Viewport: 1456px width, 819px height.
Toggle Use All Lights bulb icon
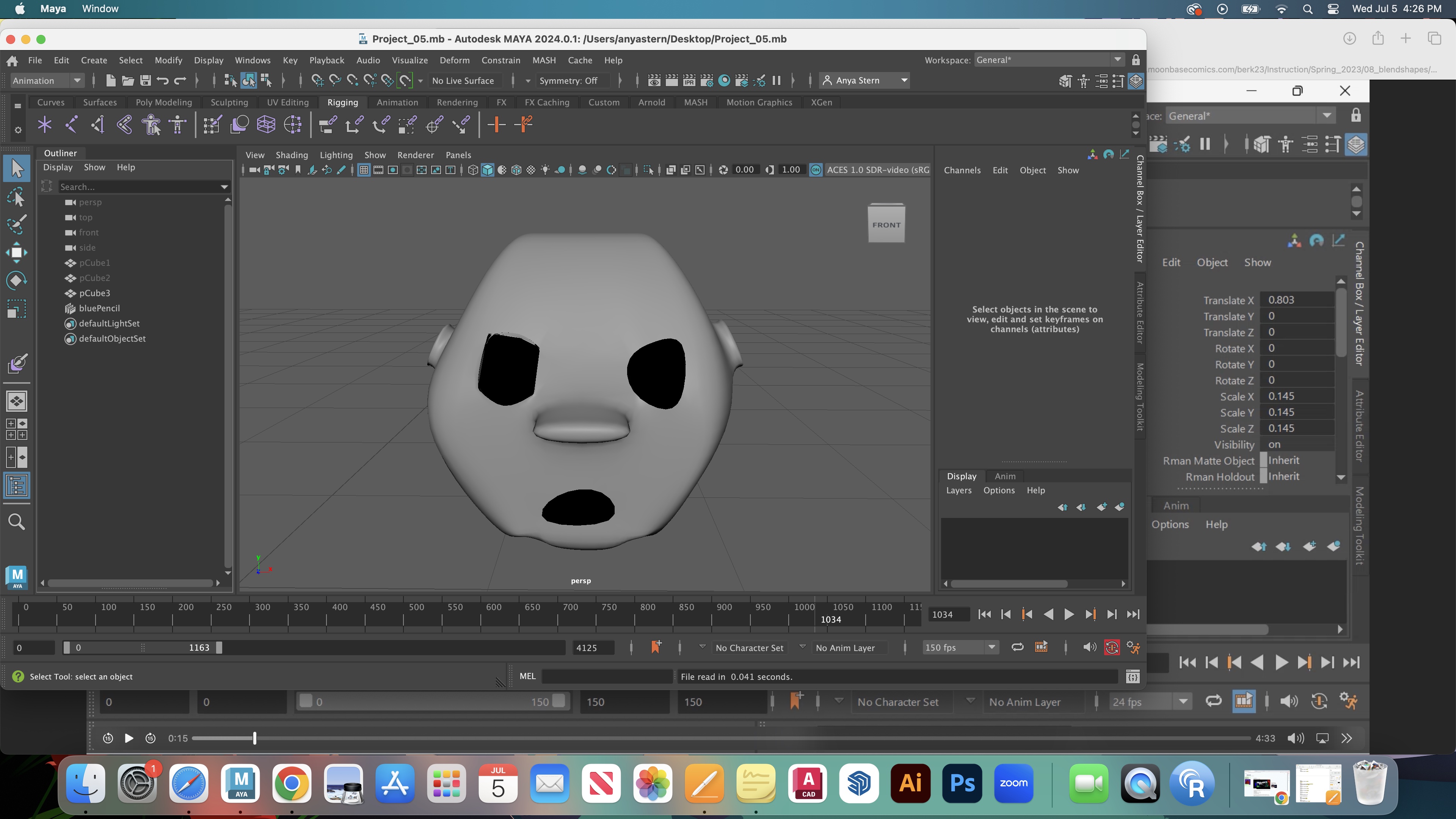click(545, 170)
